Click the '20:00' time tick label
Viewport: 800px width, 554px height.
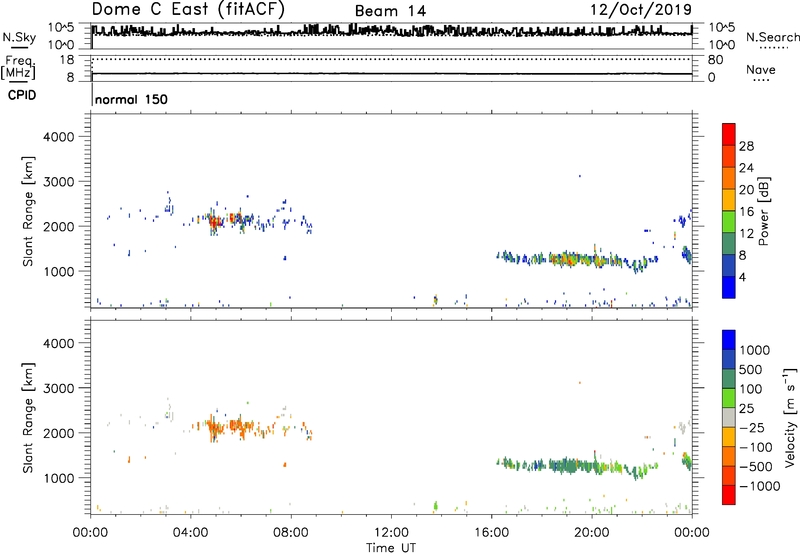tap(592, 533)
